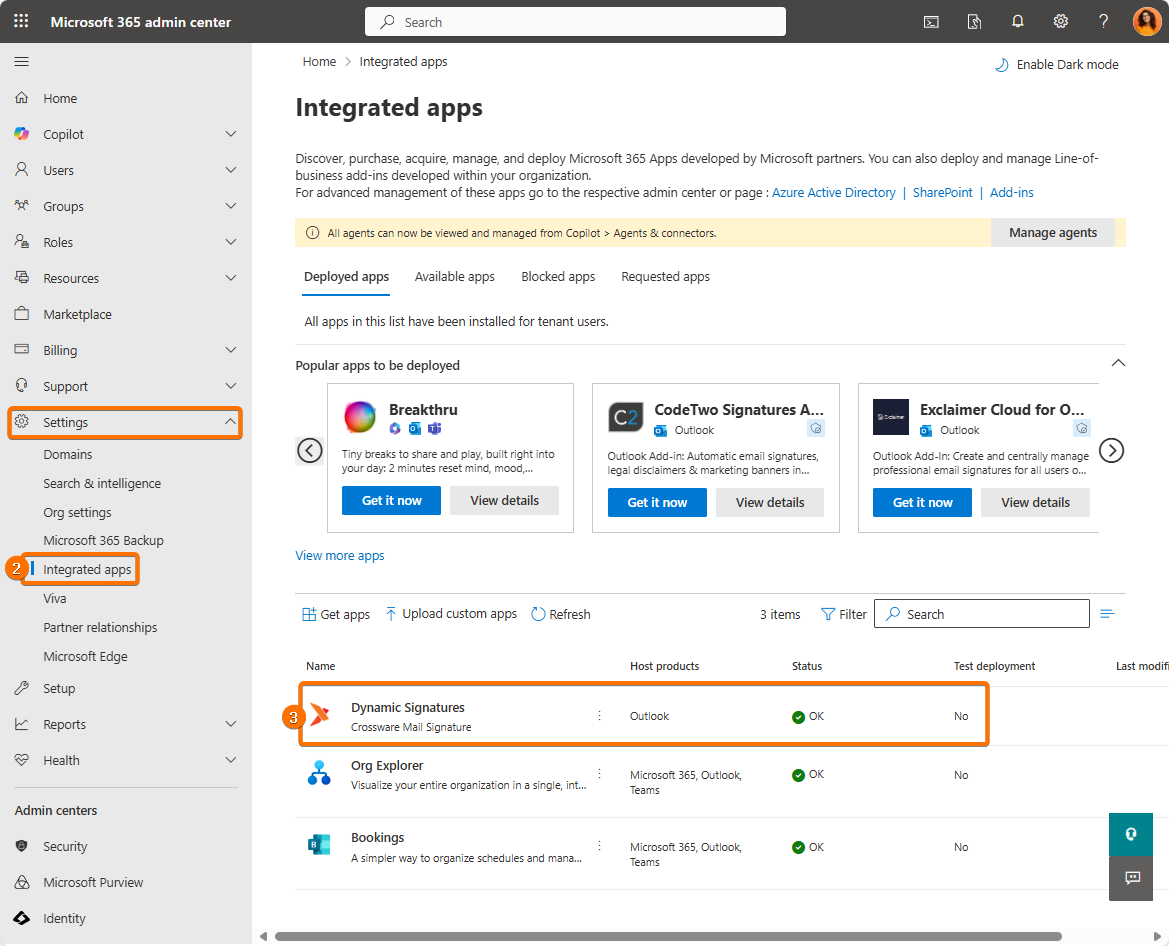Image resolution: width=1169 pixels, height=946 pixels.
Task: Collapse the navigation hamburger menu
Action: (x=21, y=62)
